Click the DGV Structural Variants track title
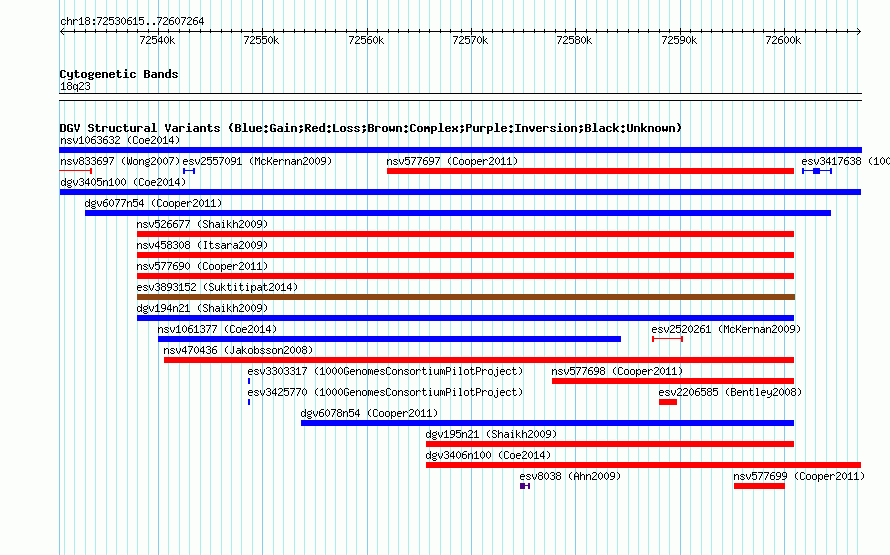The image size is (890, 555). tap(371, 128)
